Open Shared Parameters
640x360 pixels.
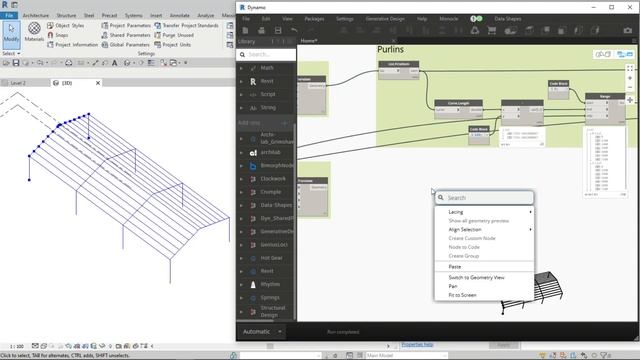click(126, 35)
